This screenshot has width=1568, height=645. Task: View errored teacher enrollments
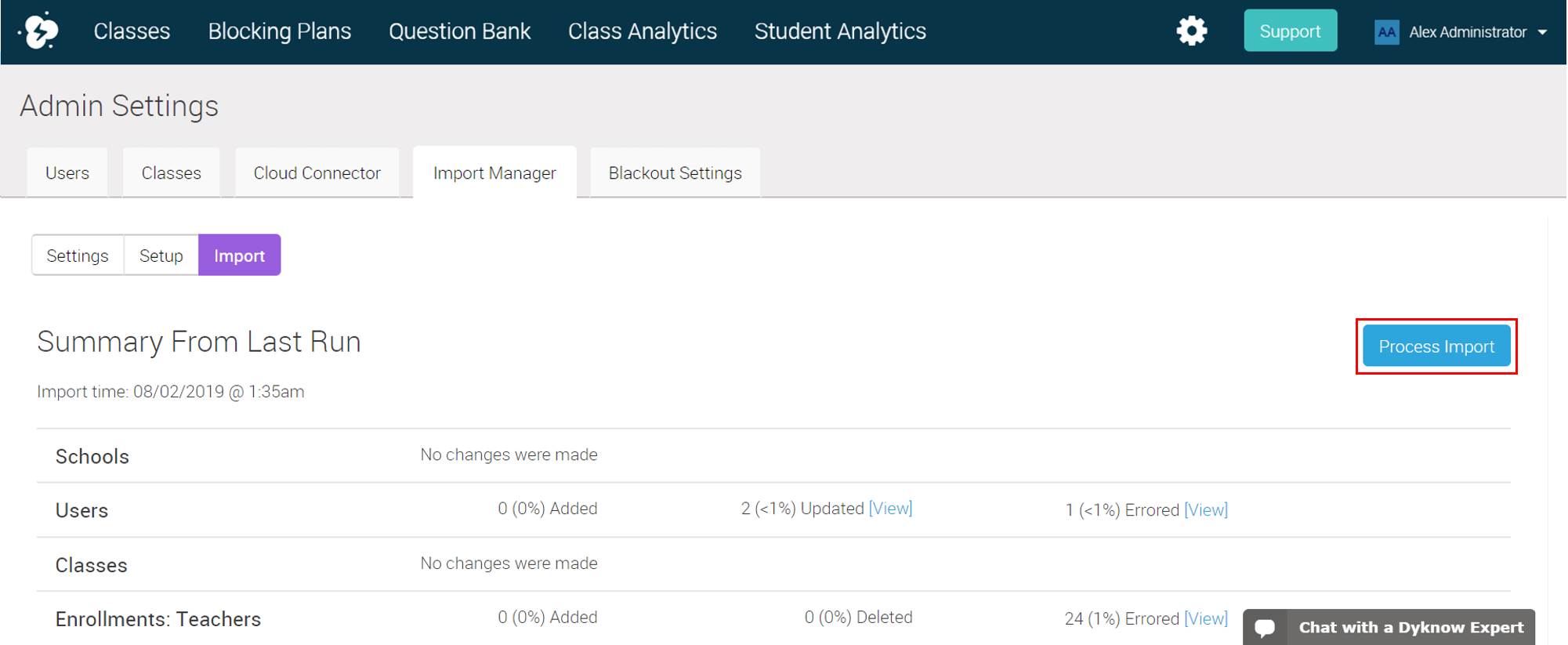1206,619
